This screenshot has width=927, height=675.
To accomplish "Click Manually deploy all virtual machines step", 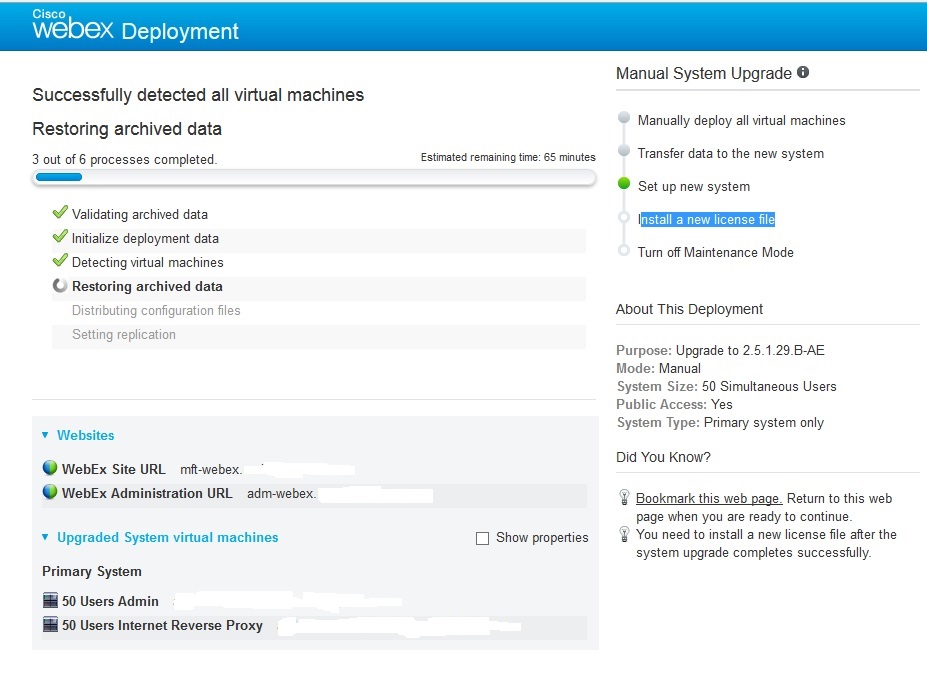I will coord(741,121).
